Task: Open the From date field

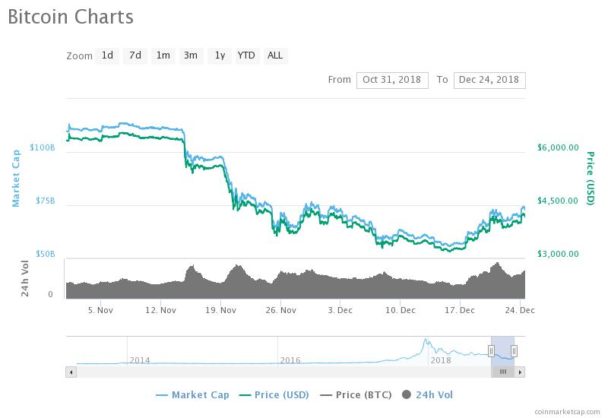Action: coord(392,80)
